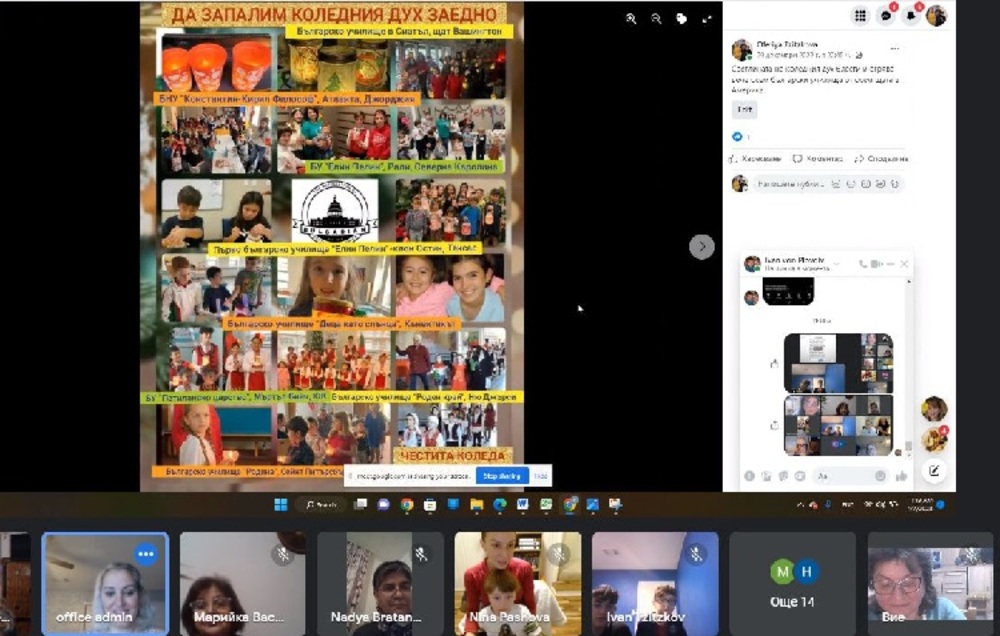Forward the second chat image
This screenshot has height=636, width=1000.
click(x=774, y=425)
